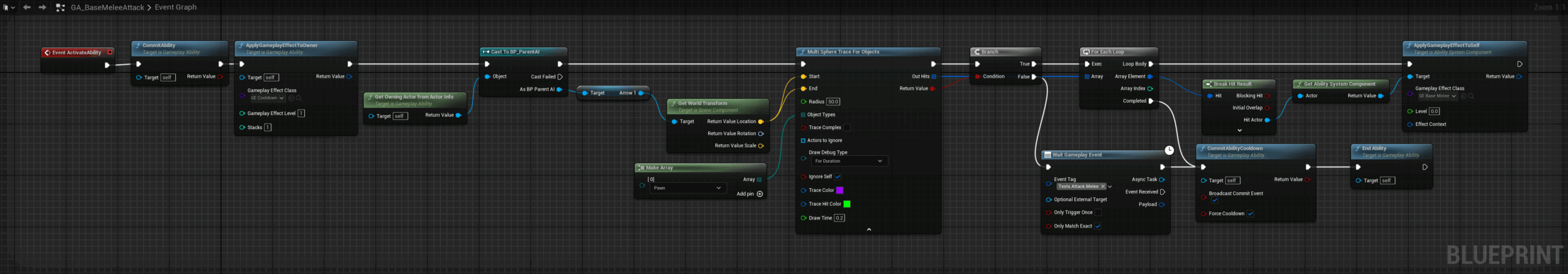Click latent clock icon on Wait Gameplay Event
This screenshot has width=1568, height=274.
[x=1169, y=150]
